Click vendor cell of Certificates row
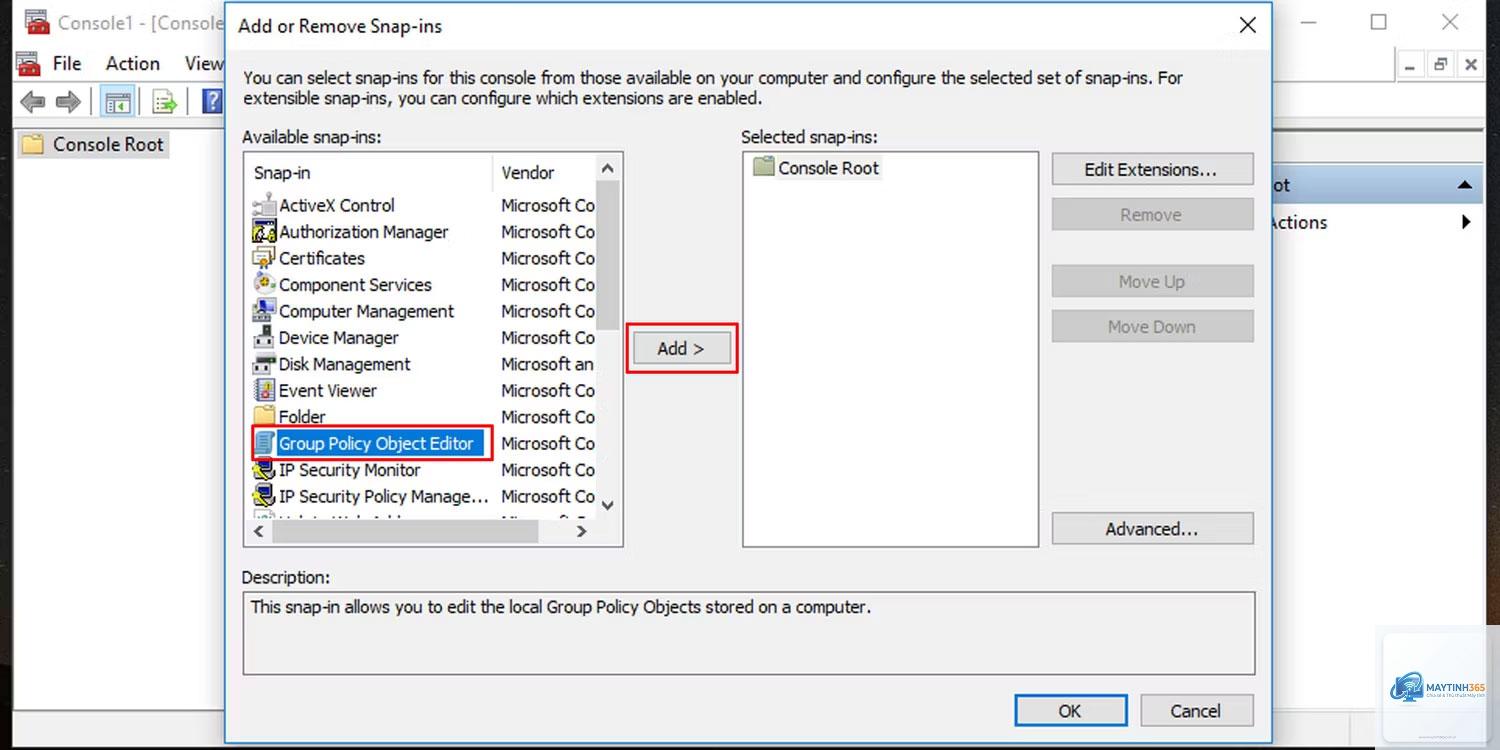Viewport: 1500px width, 750px height. tap(547, 258)
